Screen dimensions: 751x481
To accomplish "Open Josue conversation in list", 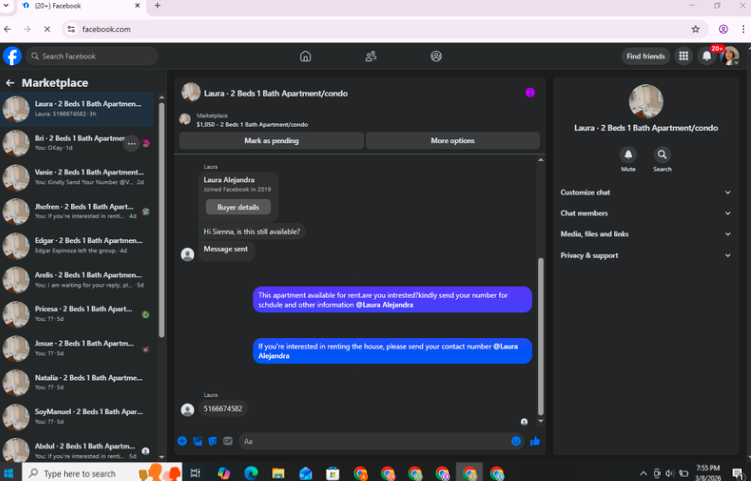I will pyautogui.click(x=78, y=349).
